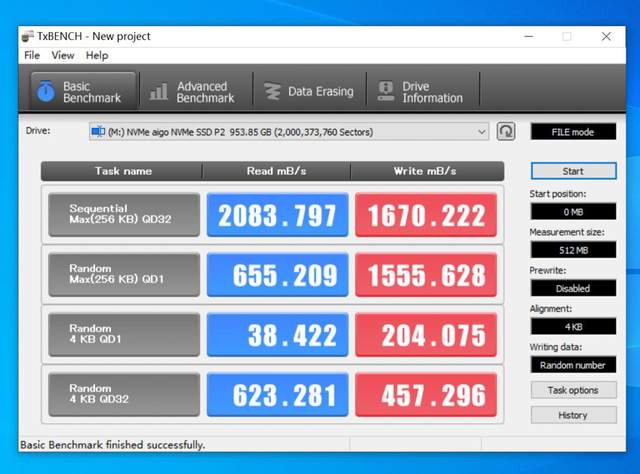Open the View menu
The image size is (640, 474).
[x=62, y=55]
